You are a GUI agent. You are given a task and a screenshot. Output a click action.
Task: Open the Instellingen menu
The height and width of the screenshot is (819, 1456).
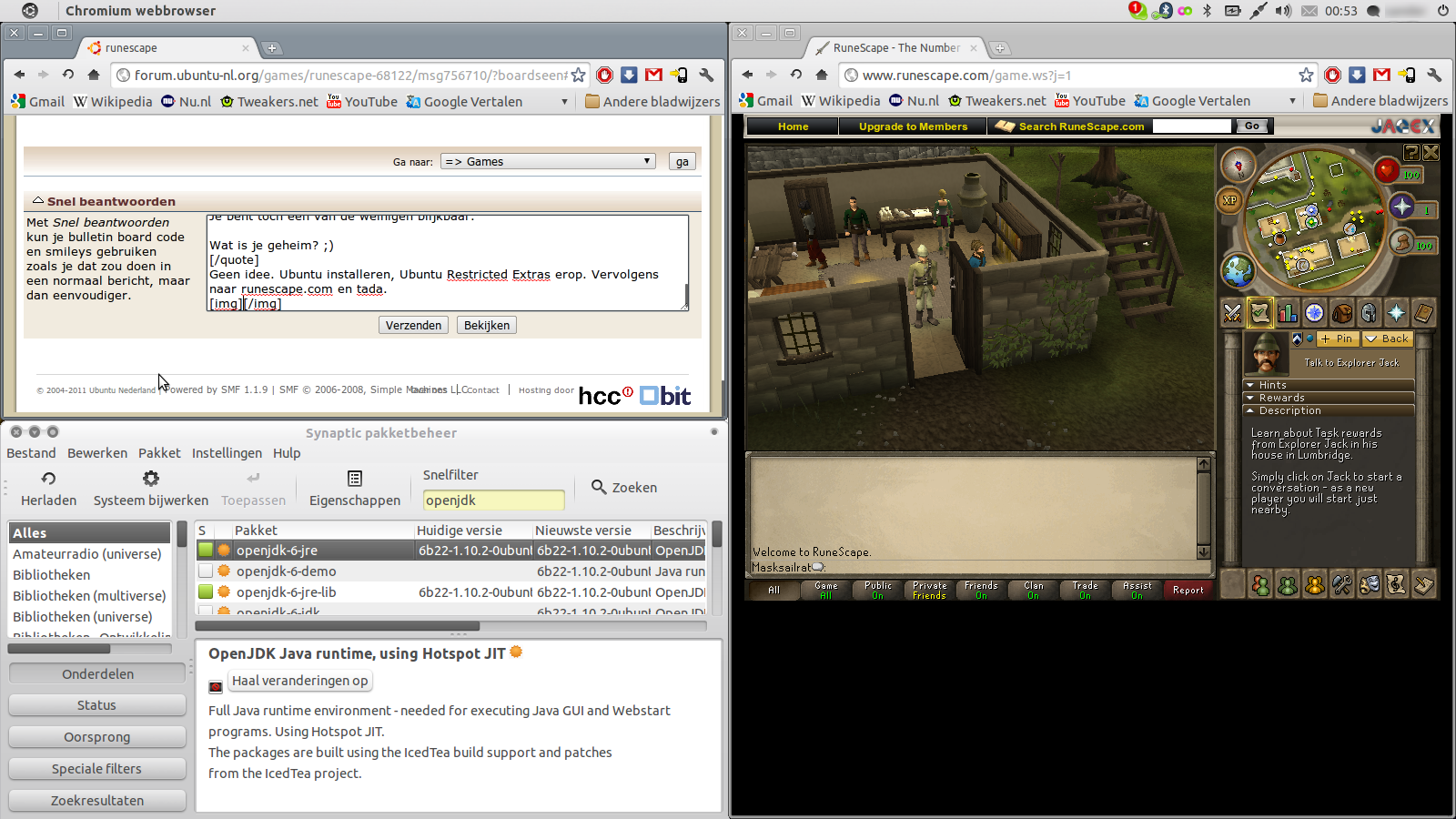(227, 453)
